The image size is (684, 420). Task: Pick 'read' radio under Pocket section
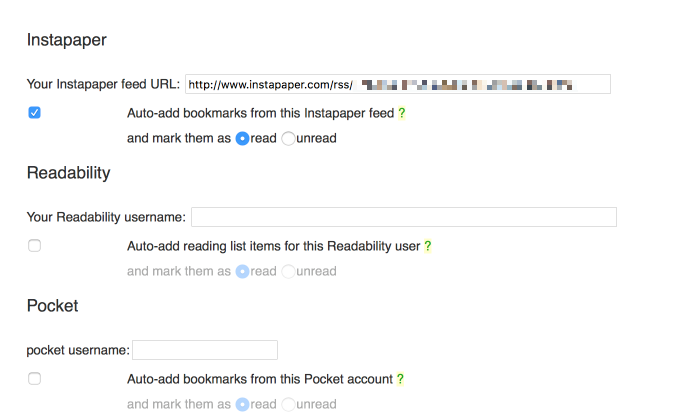(x=242, y=405)
